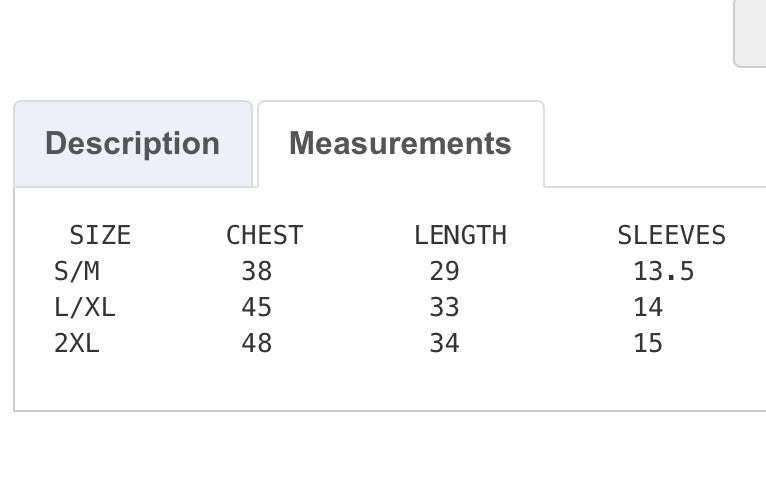Viewport: 766px width, 482px height.
Task: Click sleeves value 14 for L/XL
Action: coord(648,308)
